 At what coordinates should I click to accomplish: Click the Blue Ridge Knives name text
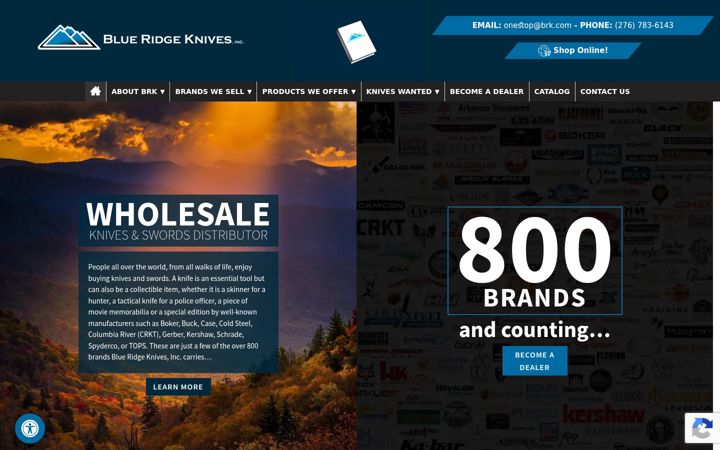pyautogui.click(x=173, y=39)
